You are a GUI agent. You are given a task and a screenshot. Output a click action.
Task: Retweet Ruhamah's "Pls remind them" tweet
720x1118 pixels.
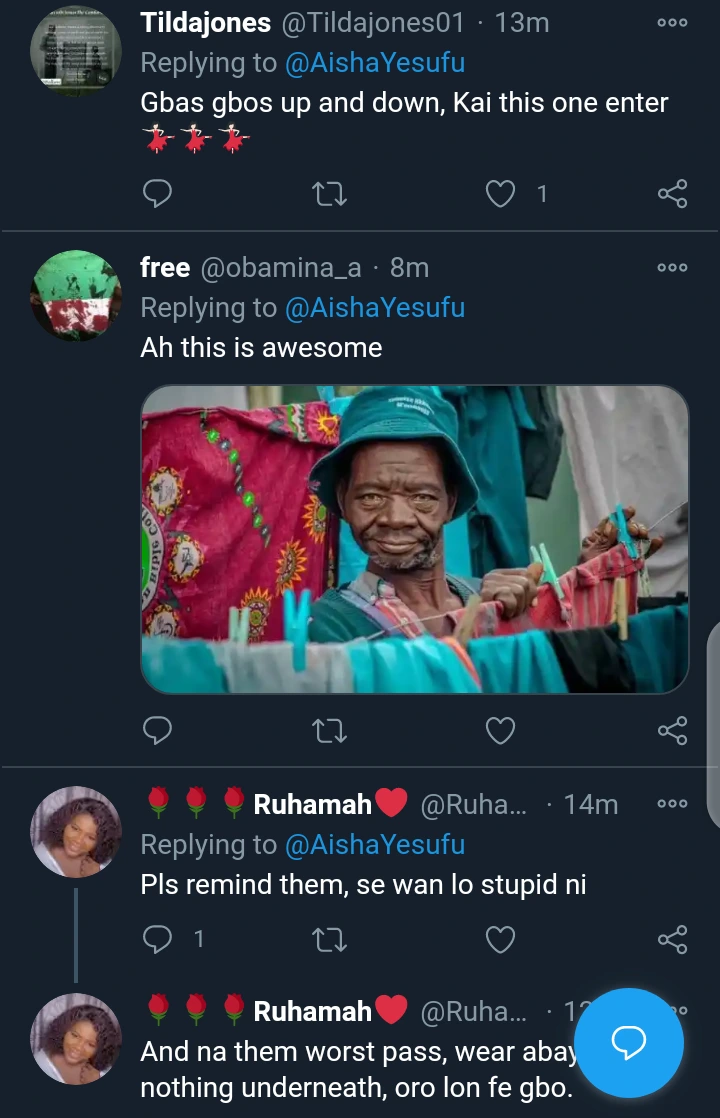tap(329, 938)
